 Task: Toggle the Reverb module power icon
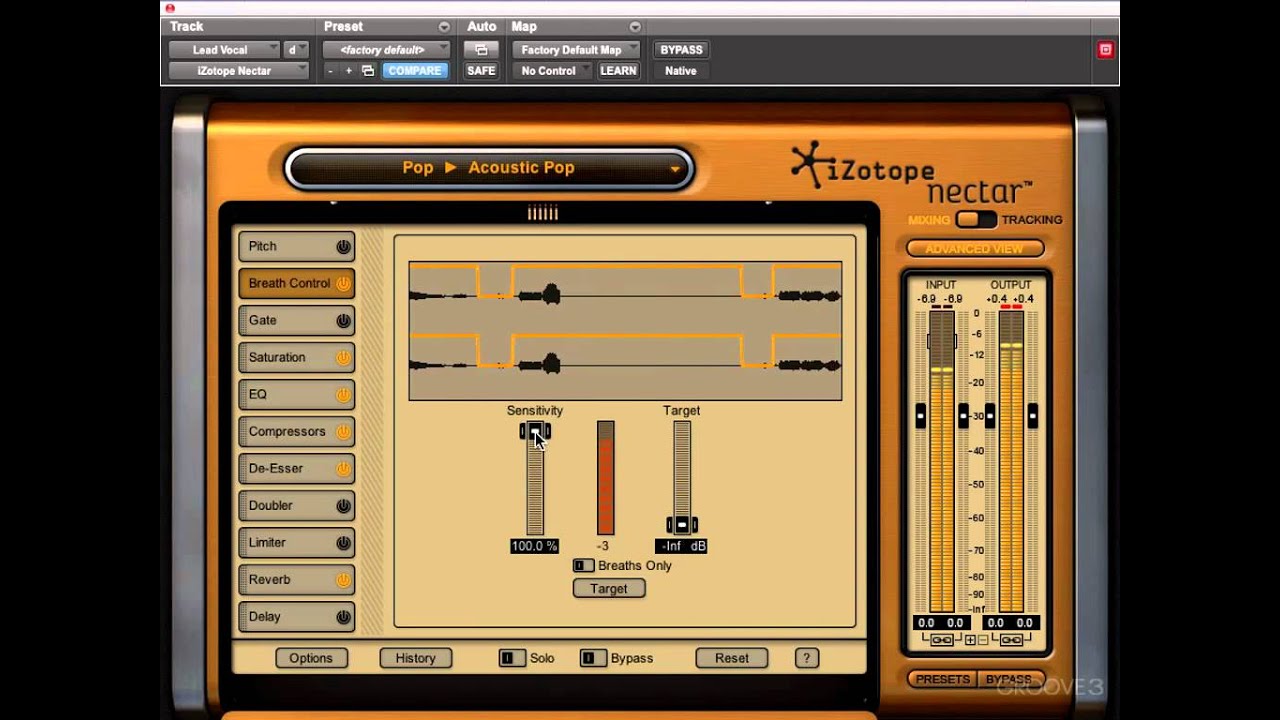343,579
